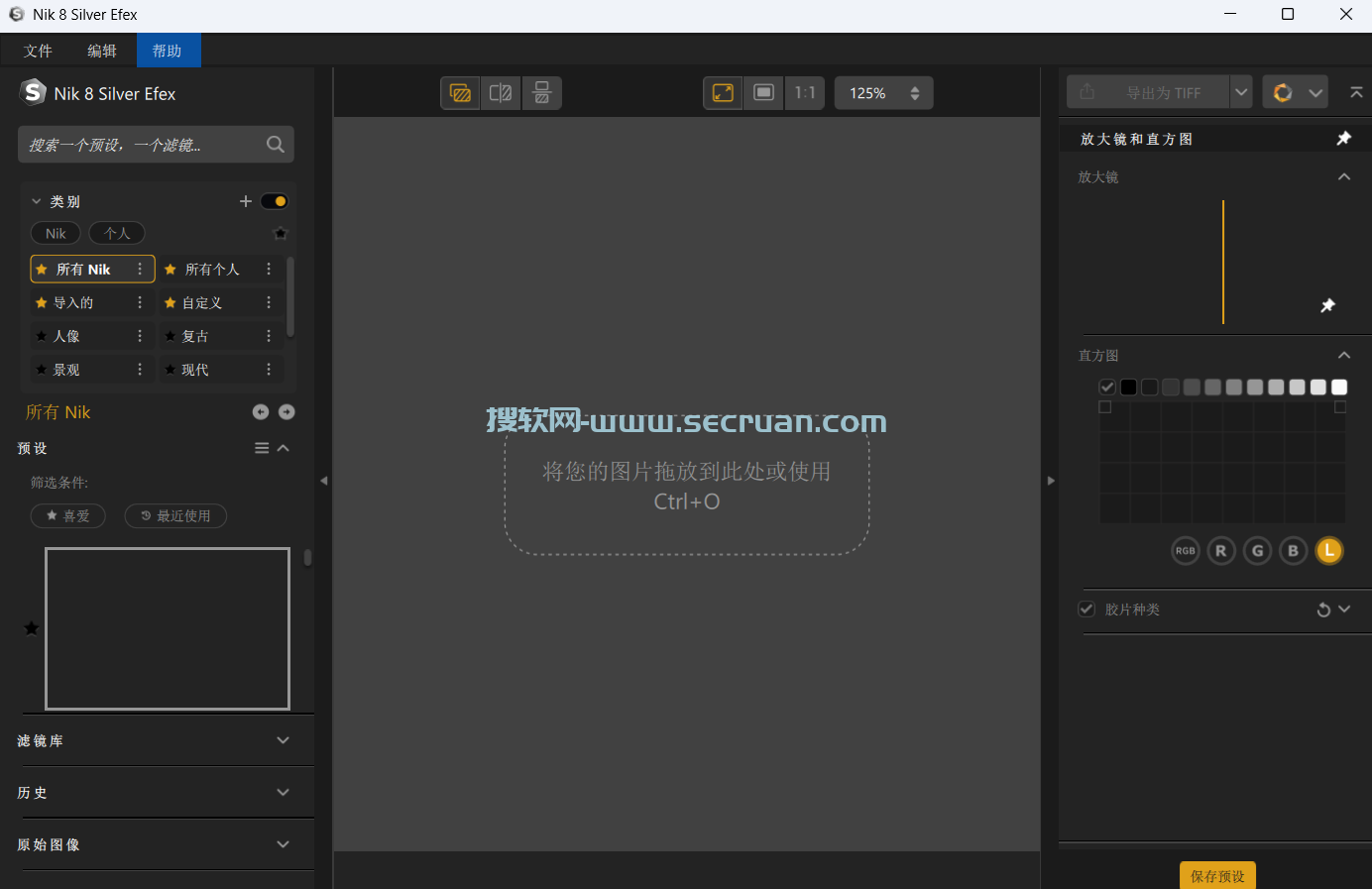Open options menu for 景观 category
Viewport: 1372px width, 889px height.
(x=140, y=370)
